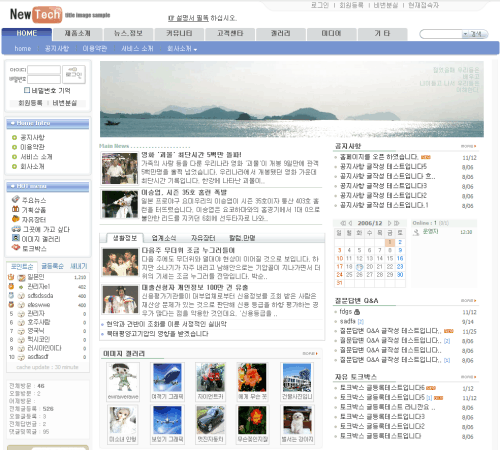
Task: Click the gift box icon beside 기획상품
Action: [x=15, y=209]
